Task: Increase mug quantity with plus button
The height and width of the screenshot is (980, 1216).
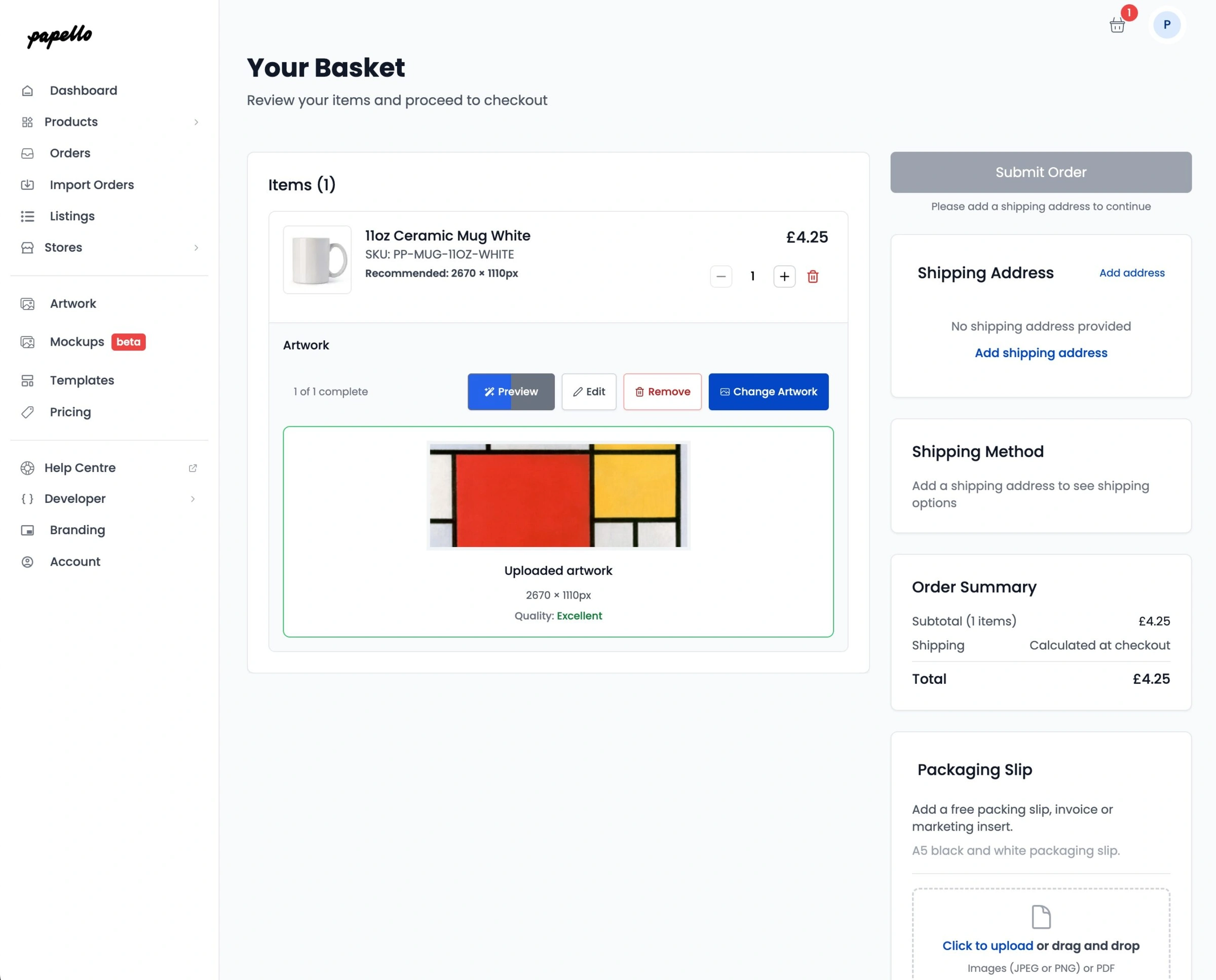Action: pos(784,277)
